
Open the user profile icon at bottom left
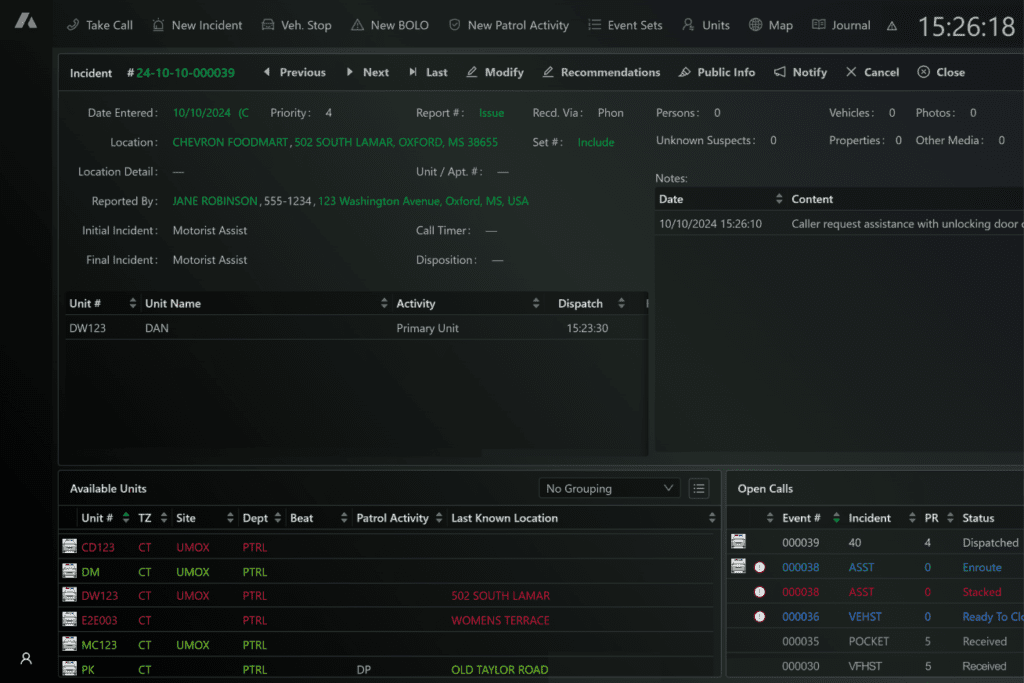click(25, 658)
